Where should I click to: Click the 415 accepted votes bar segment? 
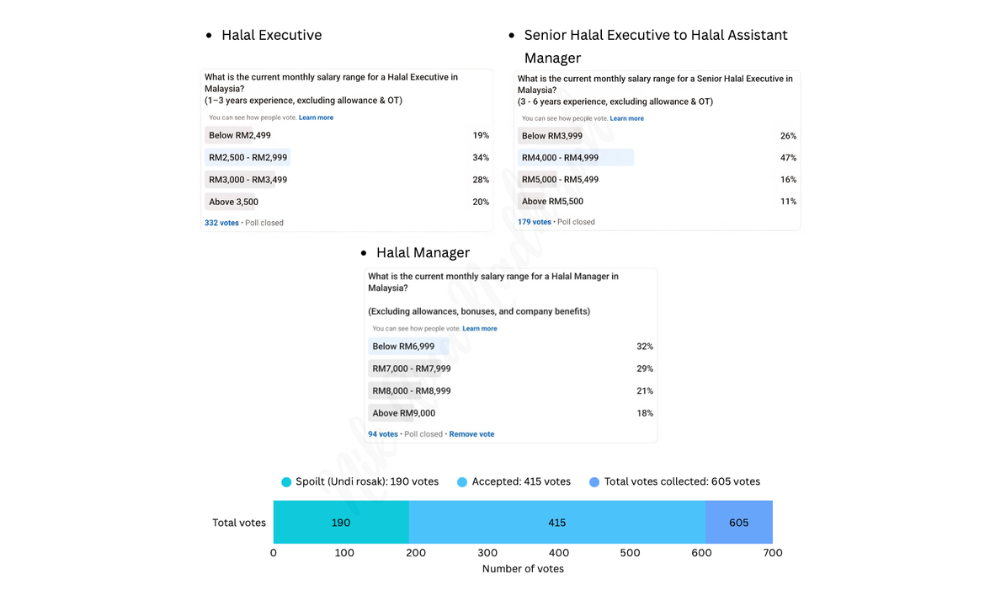557,522
